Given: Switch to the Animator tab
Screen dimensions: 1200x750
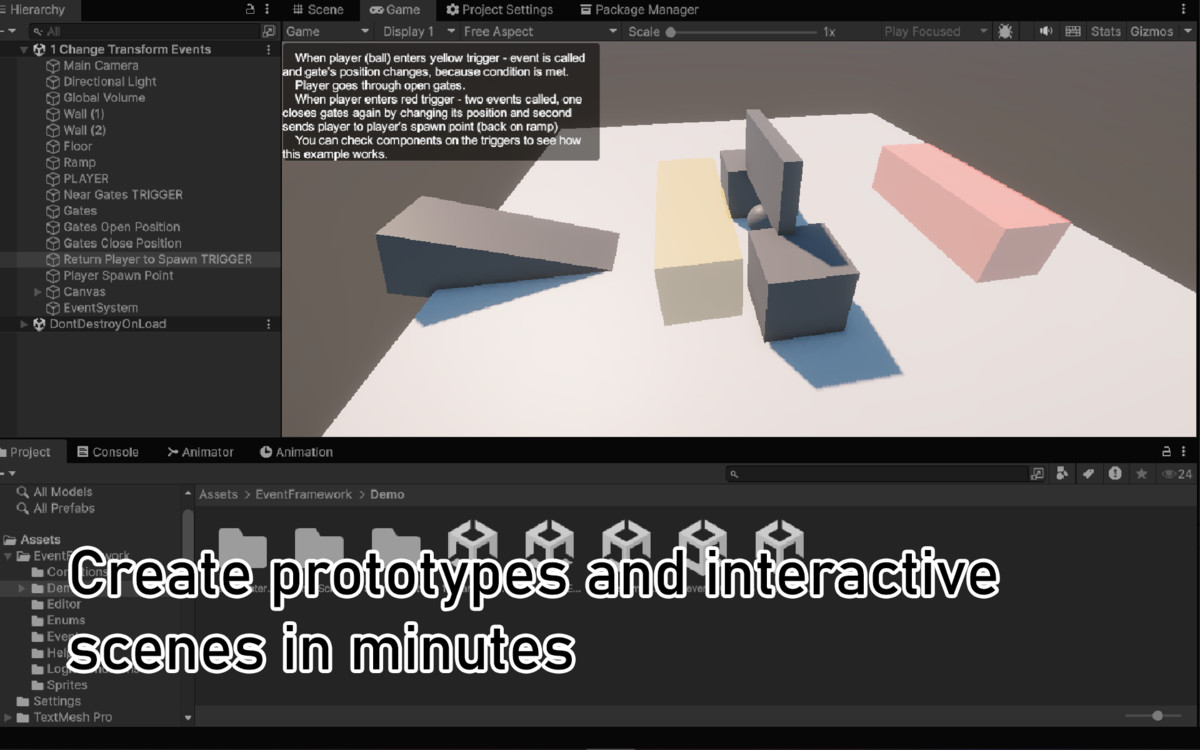Looking at the screenshot, I should click(x=200, y=452).
